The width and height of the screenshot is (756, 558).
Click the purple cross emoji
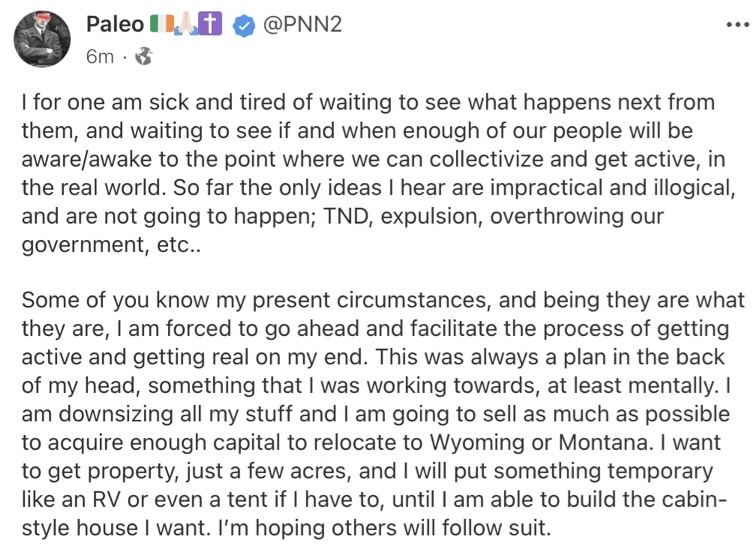208,24
